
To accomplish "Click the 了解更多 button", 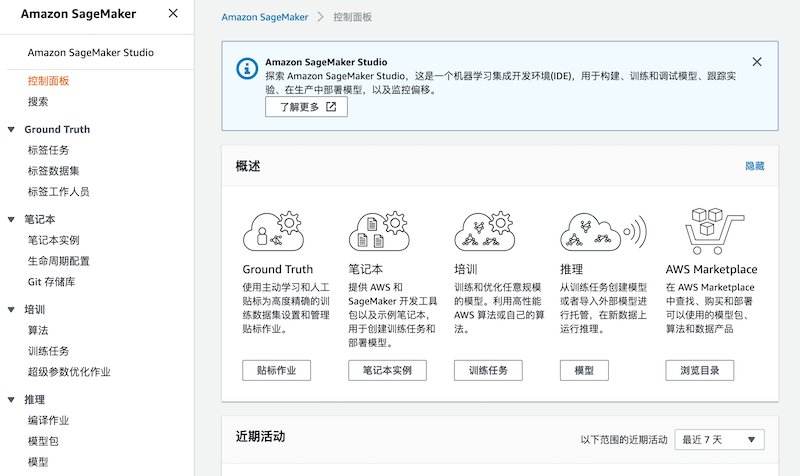I will click(306, 107).
